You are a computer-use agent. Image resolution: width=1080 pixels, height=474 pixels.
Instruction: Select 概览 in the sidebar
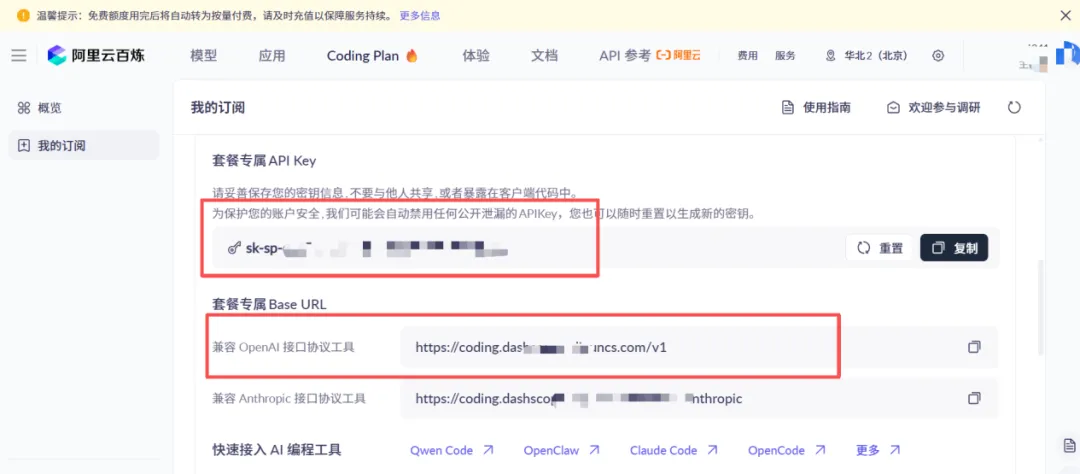coord(83,107)
